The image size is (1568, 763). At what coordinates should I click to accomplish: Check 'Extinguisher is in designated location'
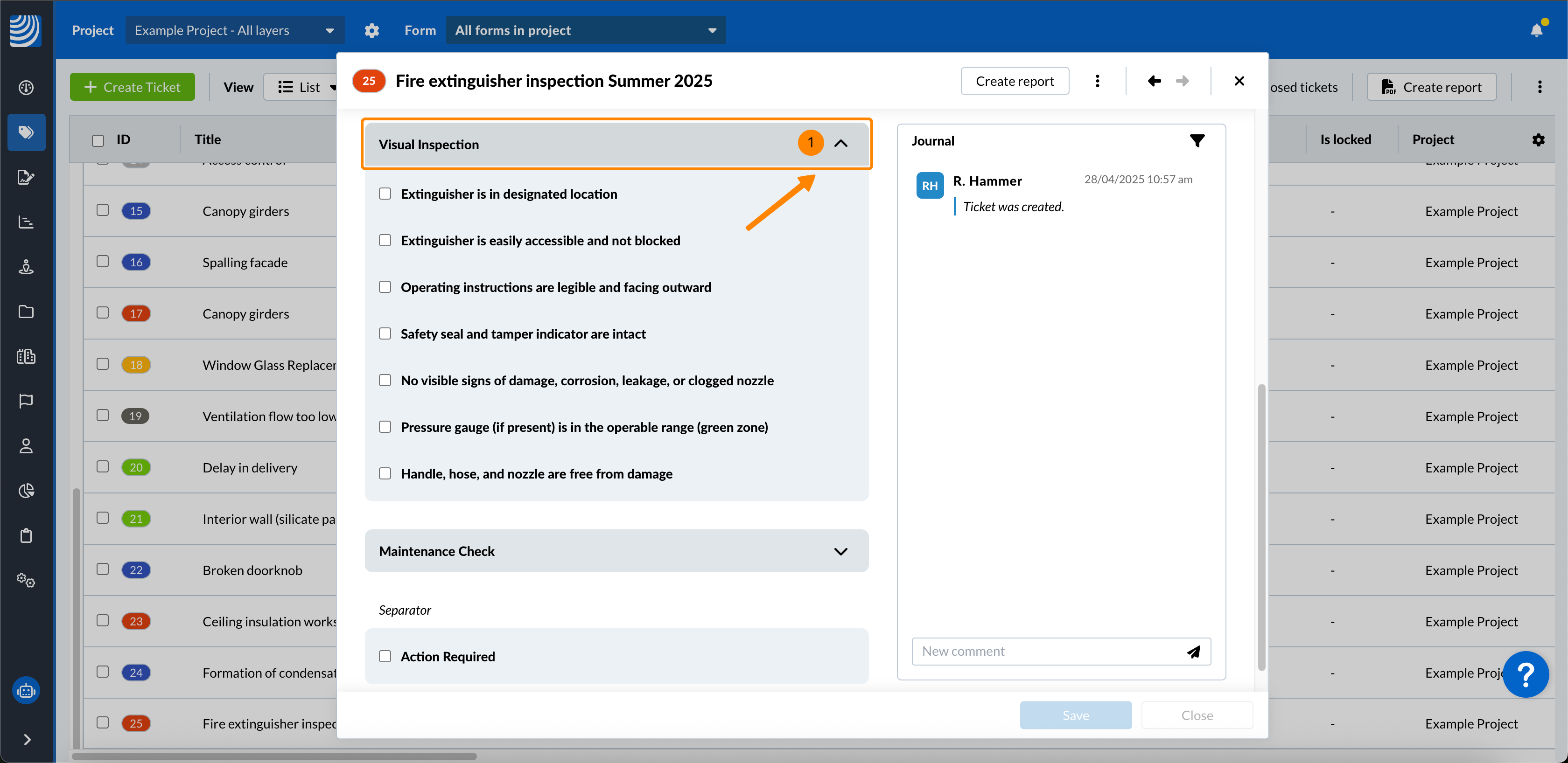click(x=385, y=194)
